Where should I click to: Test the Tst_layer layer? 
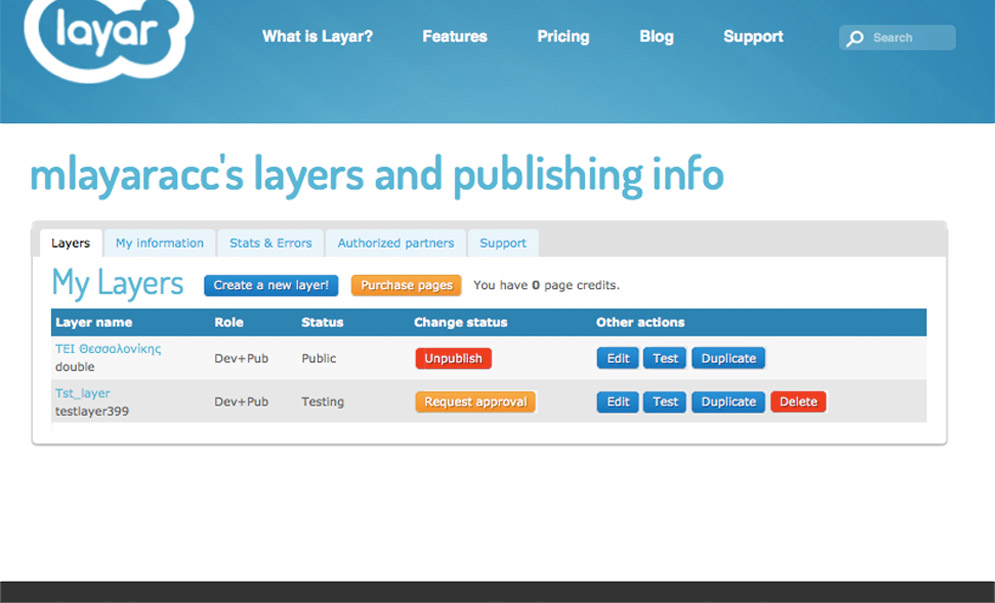pyautogui.click(x=665, y=402)
